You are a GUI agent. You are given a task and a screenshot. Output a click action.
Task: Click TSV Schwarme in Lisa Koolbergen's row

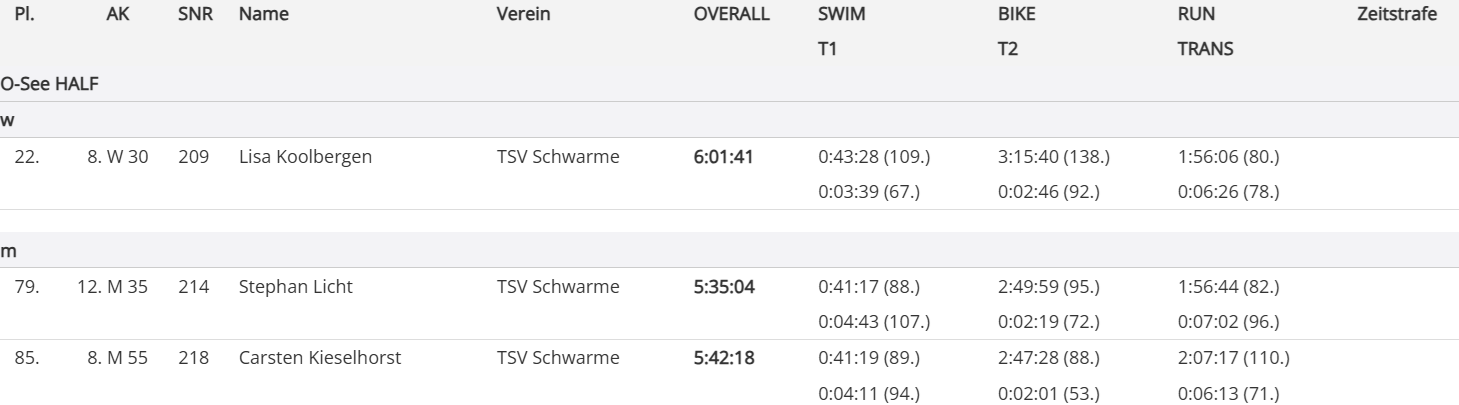[x=557, y=157]
